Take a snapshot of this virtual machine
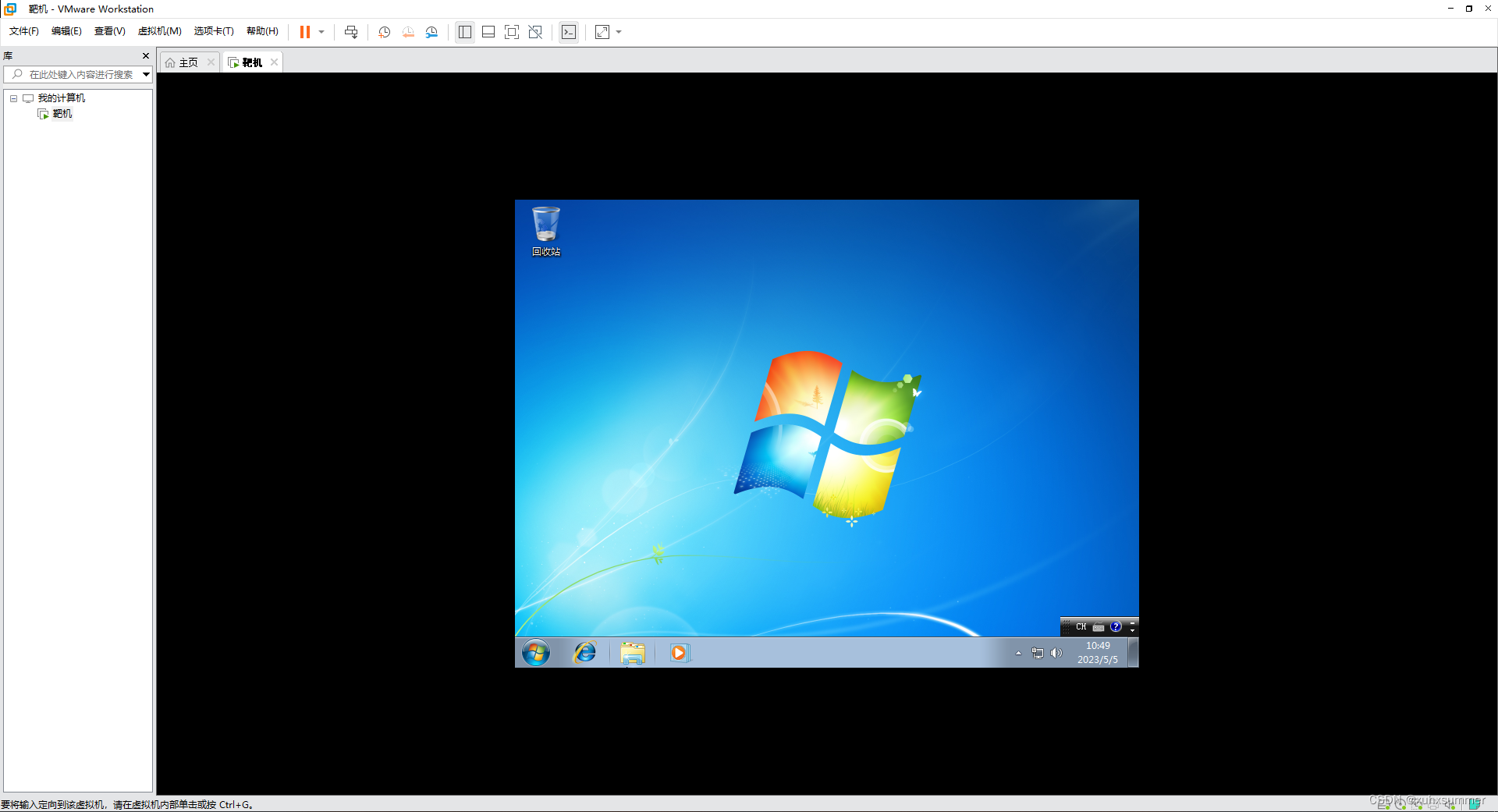1498x812 pixels. point(385,32)
